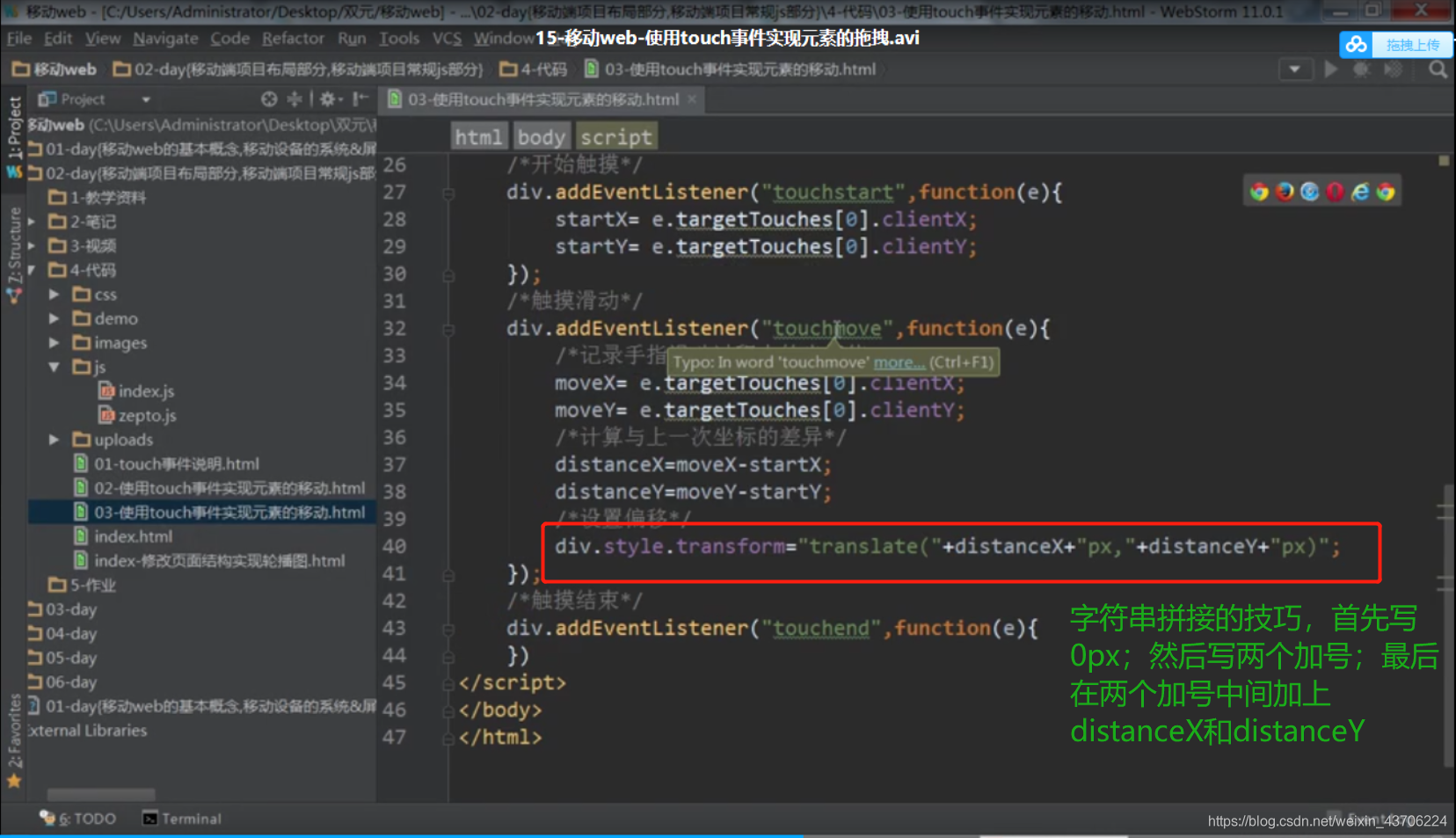The width and height of the screenshot is (1456, 838).
Task: Expand the uploads folder
Action: coord(55,440)
